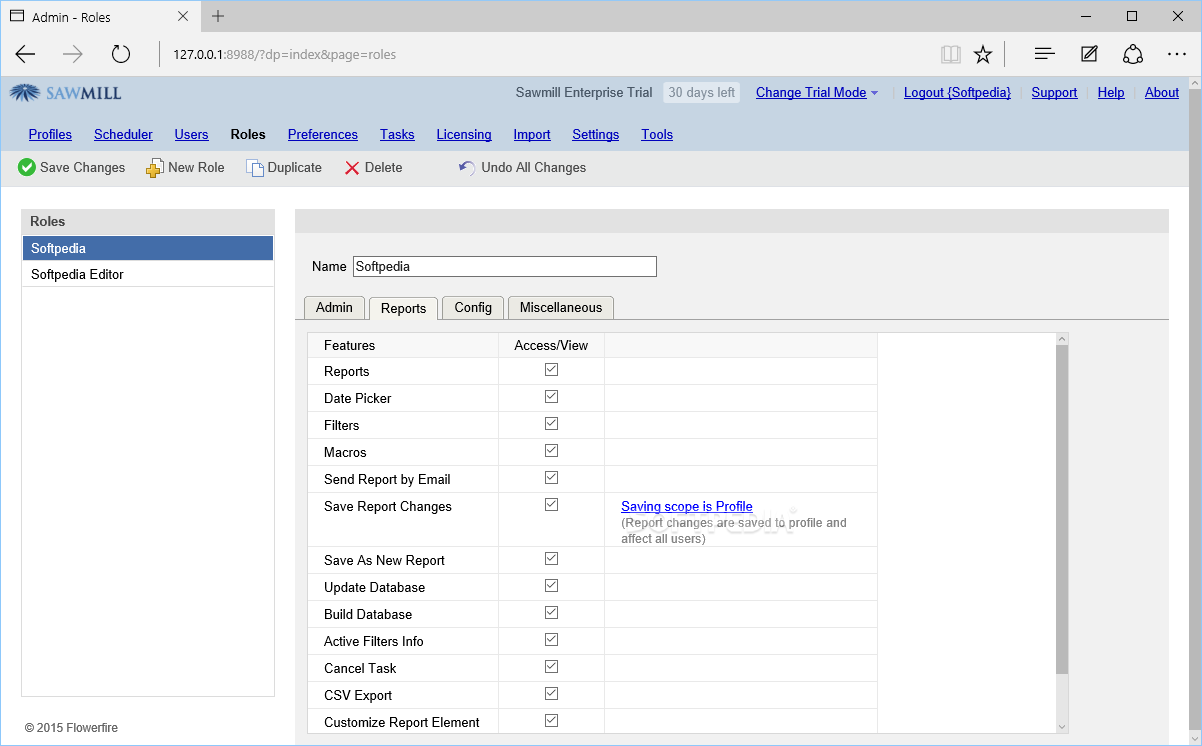Toggle Send Report by Email checkbox

[x=551, y=478]
